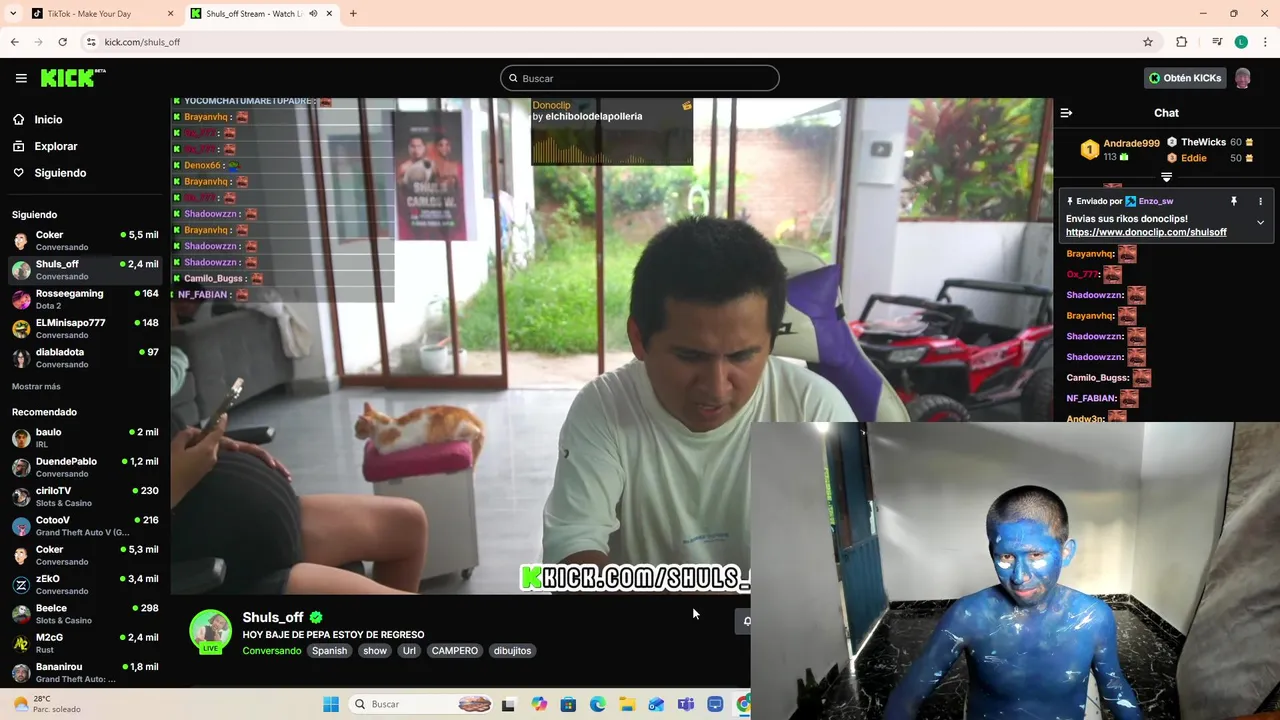The width and height of the screenshot is (1280, 720).
Task: Expand the pinned message chevron
Action: tap(1260, 222)
